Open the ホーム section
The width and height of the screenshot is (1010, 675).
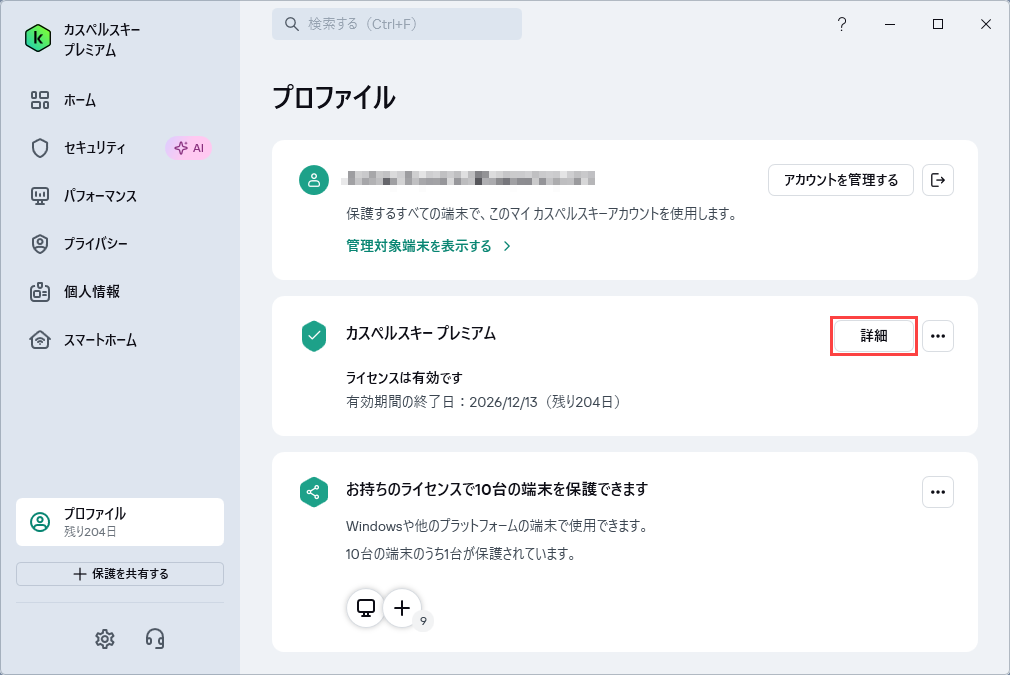pyautogui.click(x=80, y=100)
